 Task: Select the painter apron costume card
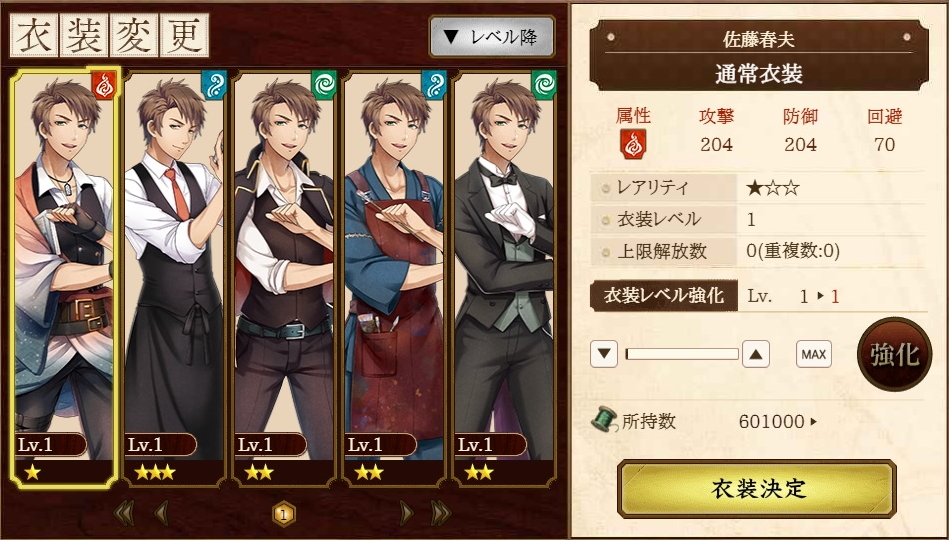click(393, 278)
